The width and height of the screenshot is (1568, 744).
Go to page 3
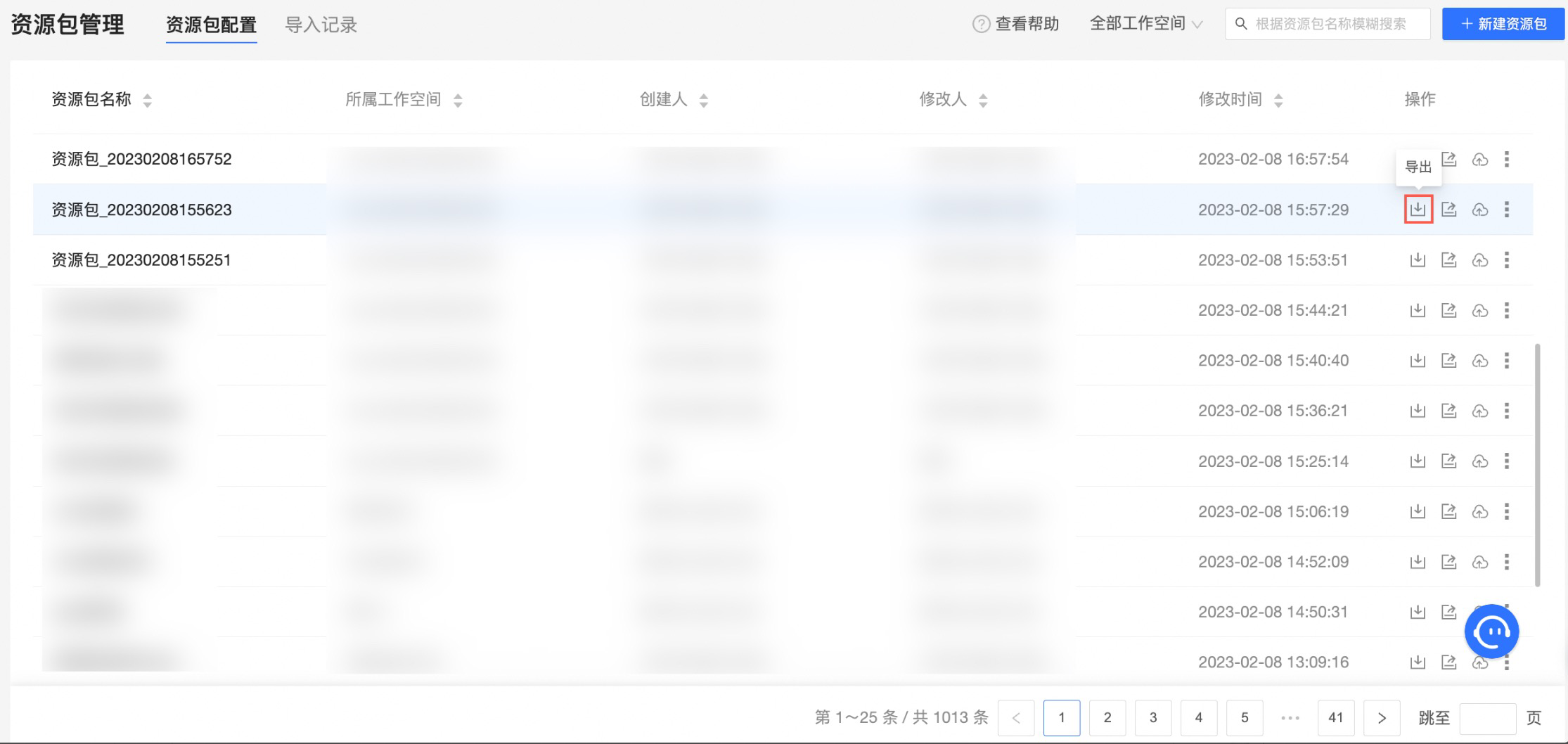click(x=1153, y=717)
